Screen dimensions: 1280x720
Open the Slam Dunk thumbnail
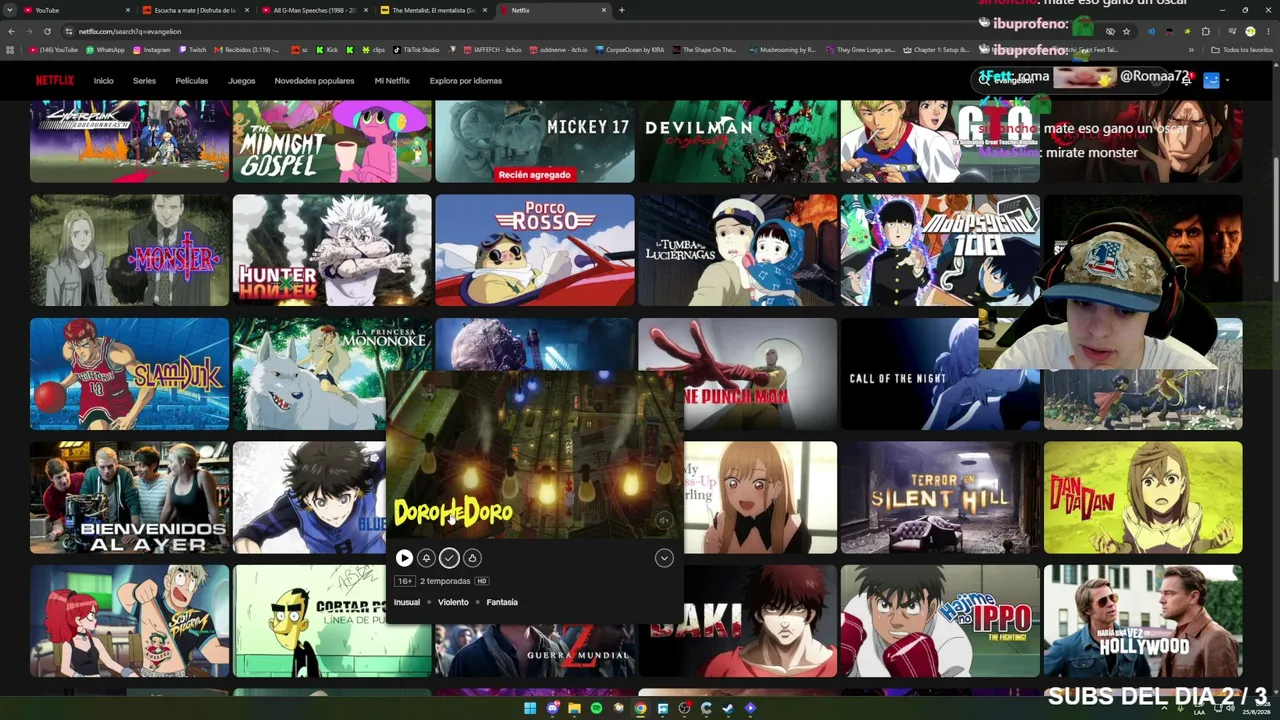click(129, 374)
